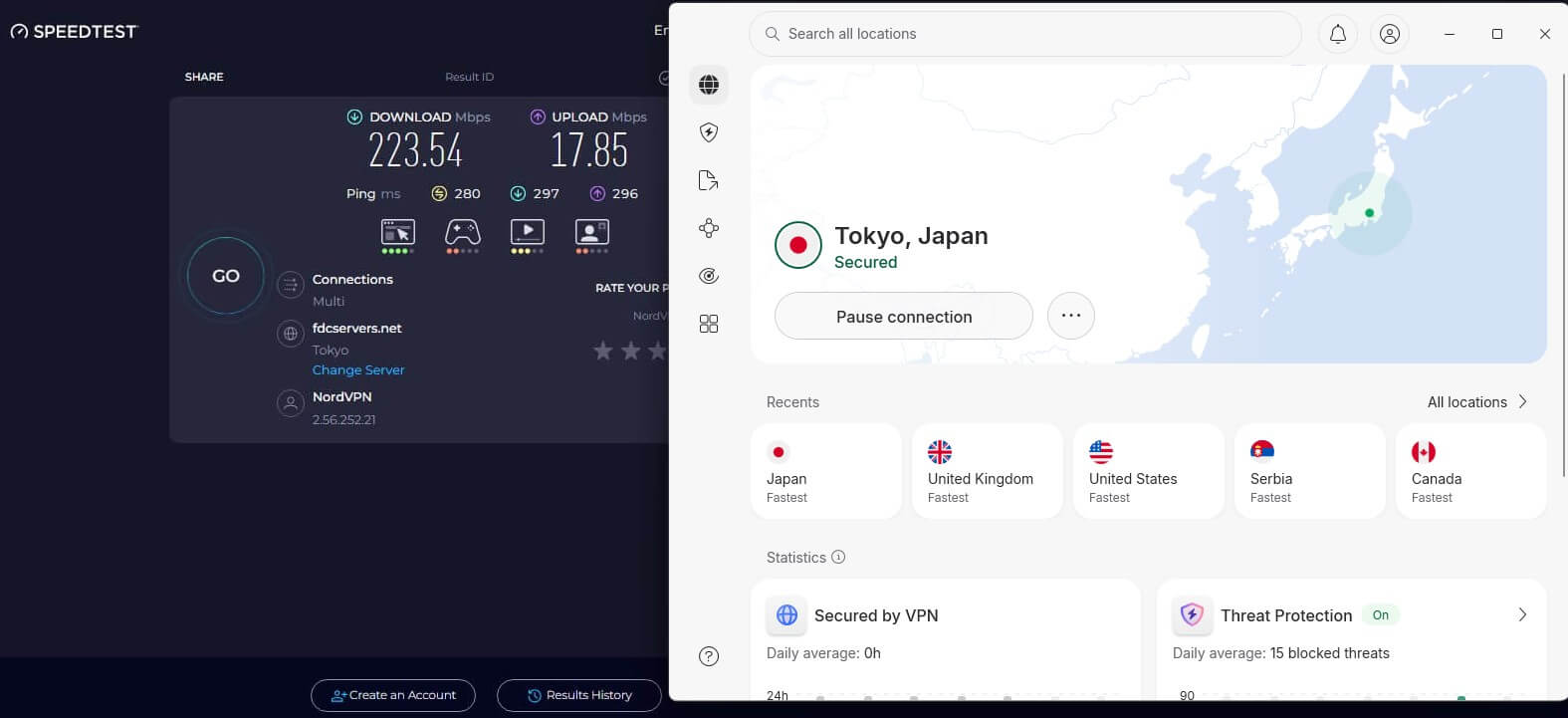Viewport: 1568px width, 718px height.
Task: Pause the VPN connection
Action: pyautogui.click(x=904, y=316)
